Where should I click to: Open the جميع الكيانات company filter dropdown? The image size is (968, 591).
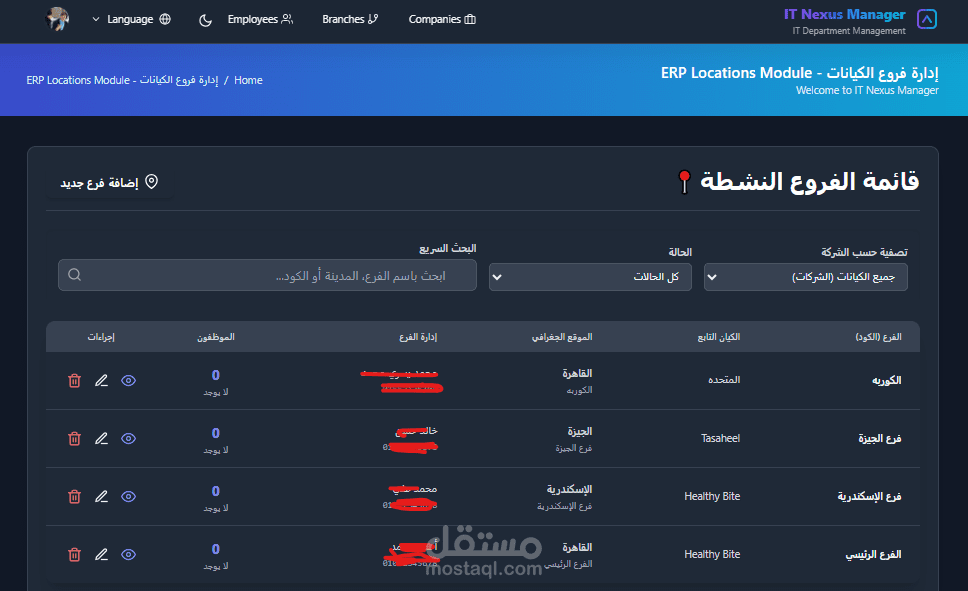[805, 276]
